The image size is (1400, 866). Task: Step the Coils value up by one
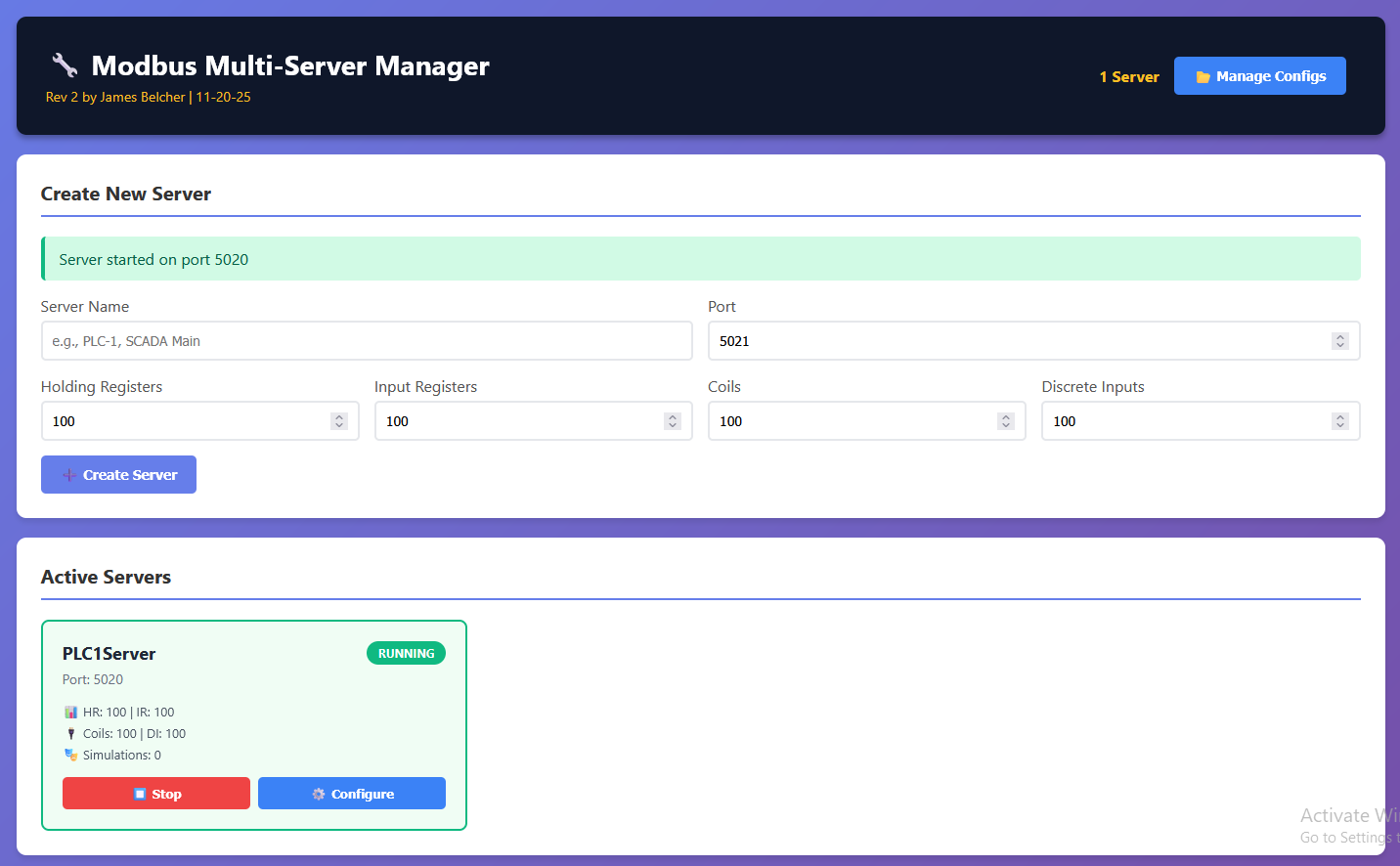coord(1006,417)
